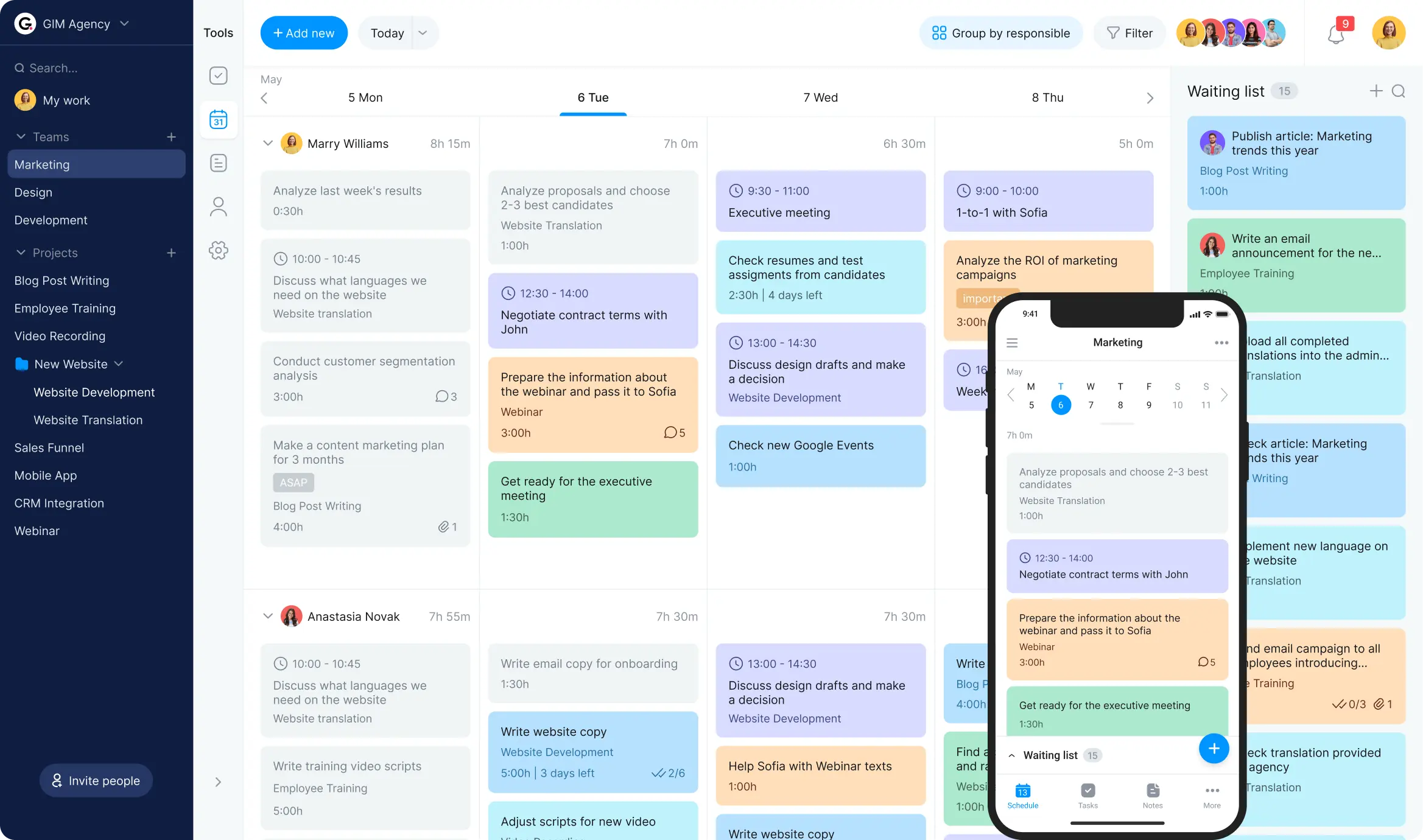Select the 8 Thu day tab
This screenshot has height=840, width=1423.
(x=1047, y=97)
